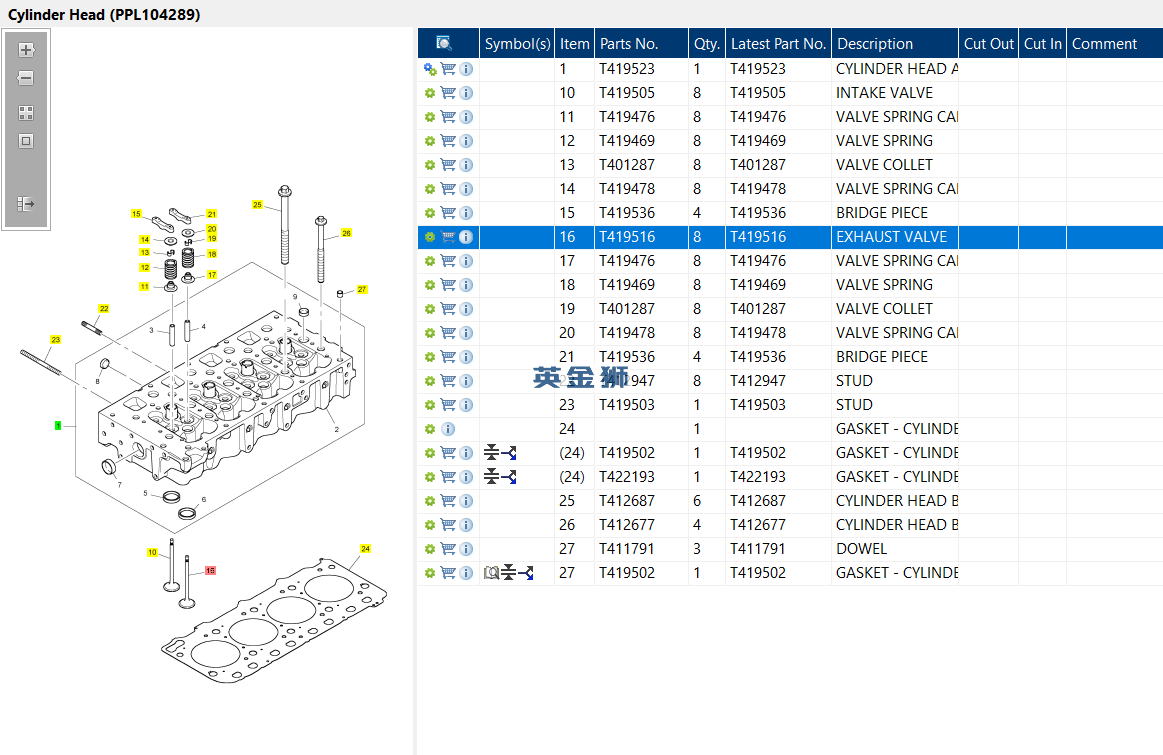This screenshot has width=1163, height=755.
Task: Sort by Parts No. column header
Action: [628, 44]
